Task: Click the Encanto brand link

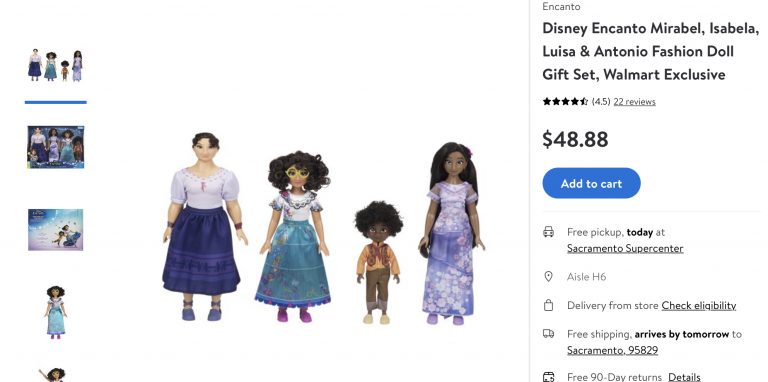Action: pyautogui.click(x=561, y=6)
